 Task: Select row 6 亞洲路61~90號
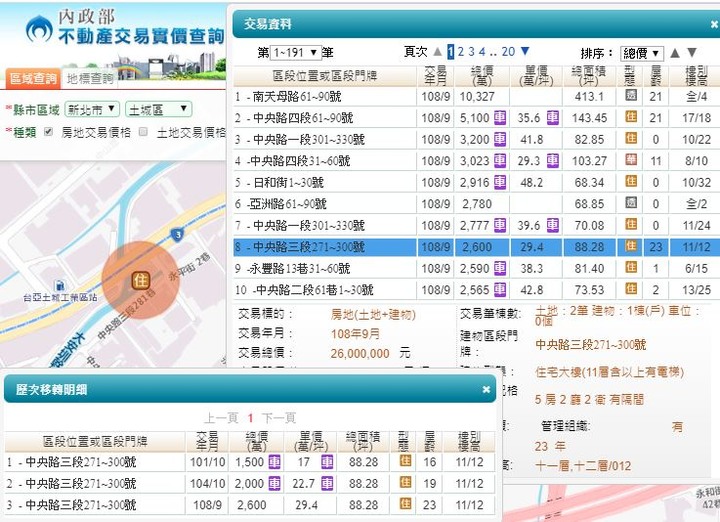[476, 204]
